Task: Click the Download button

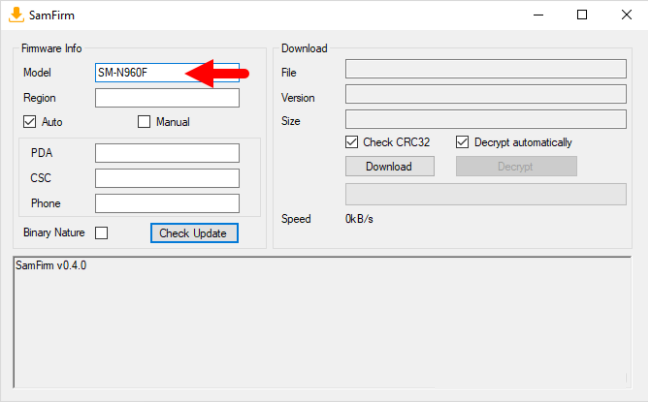Action: click(x=390, y=166)
